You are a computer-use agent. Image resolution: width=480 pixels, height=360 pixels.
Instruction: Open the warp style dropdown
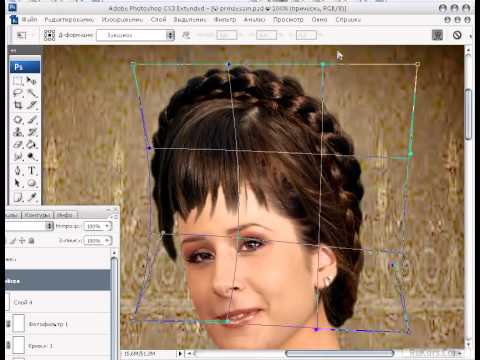135,35
